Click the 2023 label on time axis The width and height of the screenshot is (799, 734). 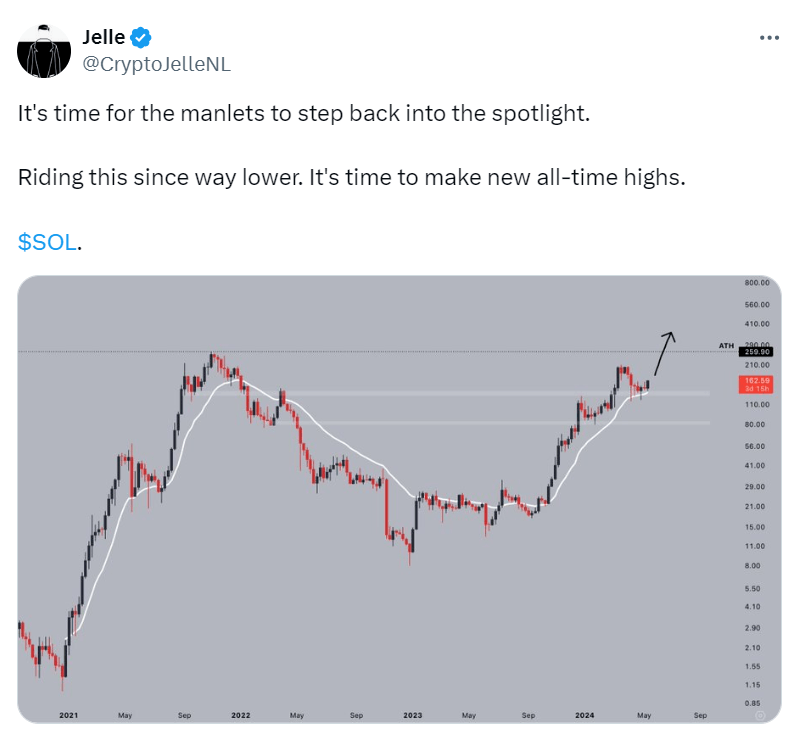coord(413,716)
